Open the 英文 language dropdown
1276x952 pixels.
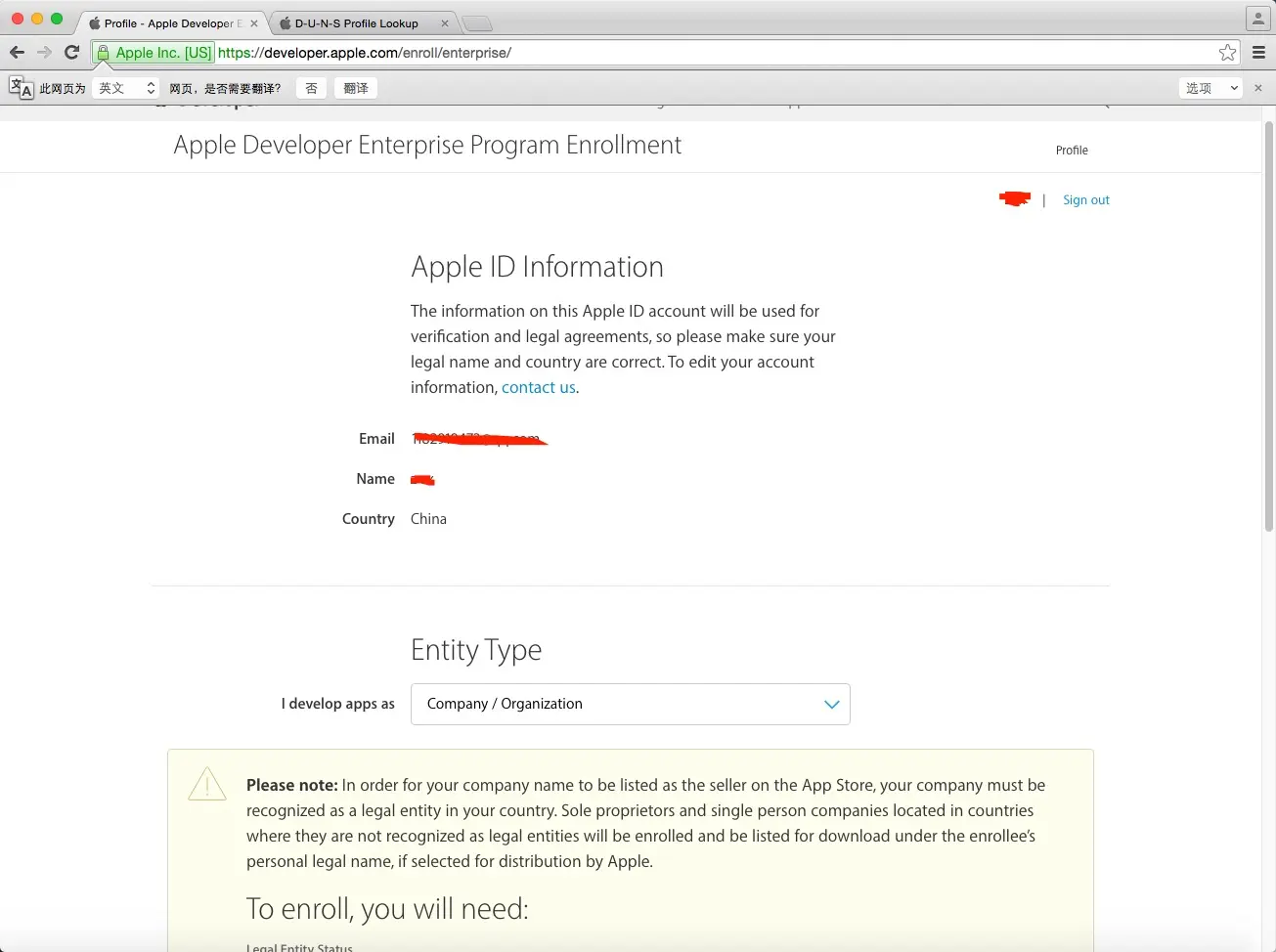pos(126,88)
